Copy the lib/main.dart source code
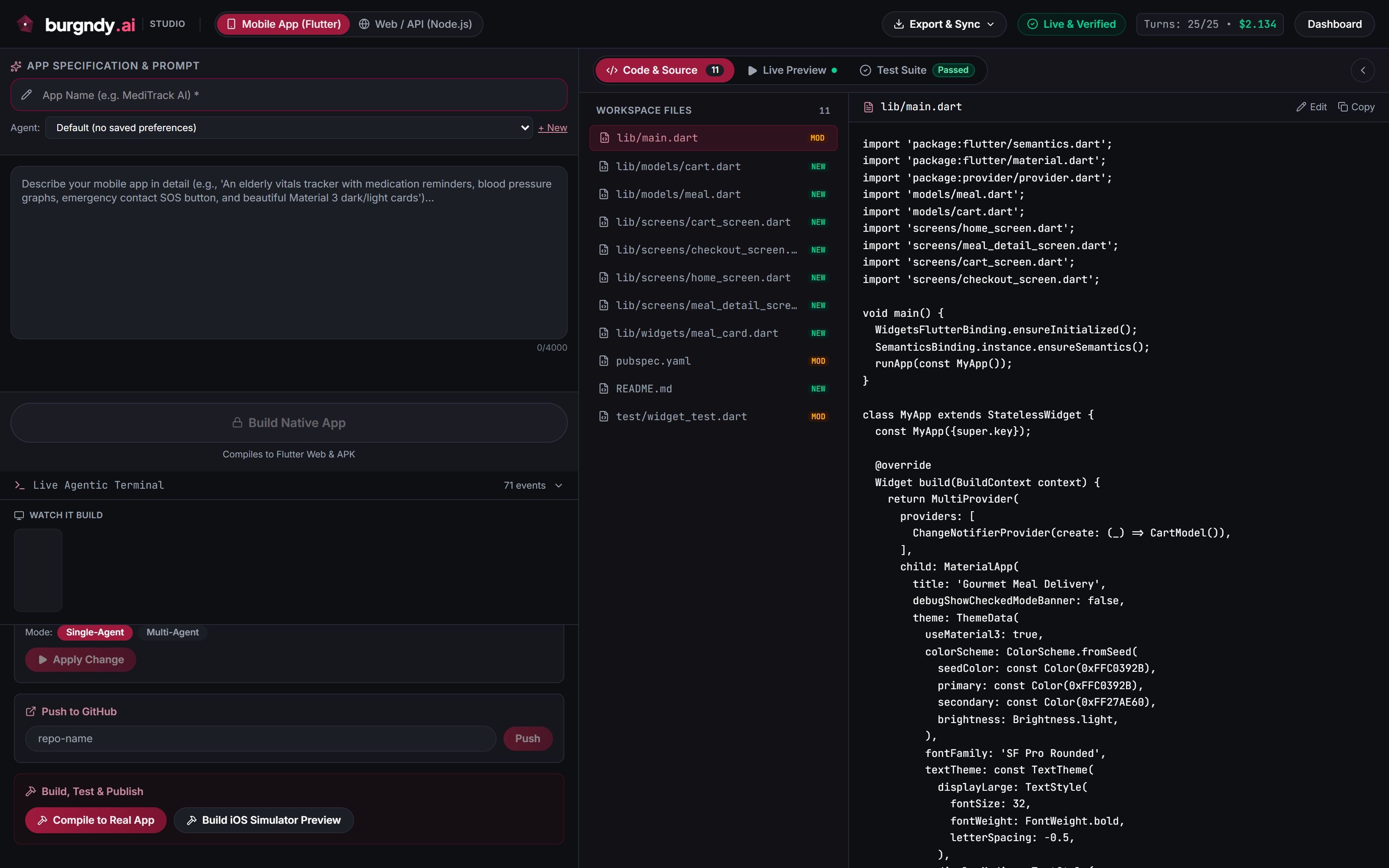 pyautogui.click(x=1356, y=107)
